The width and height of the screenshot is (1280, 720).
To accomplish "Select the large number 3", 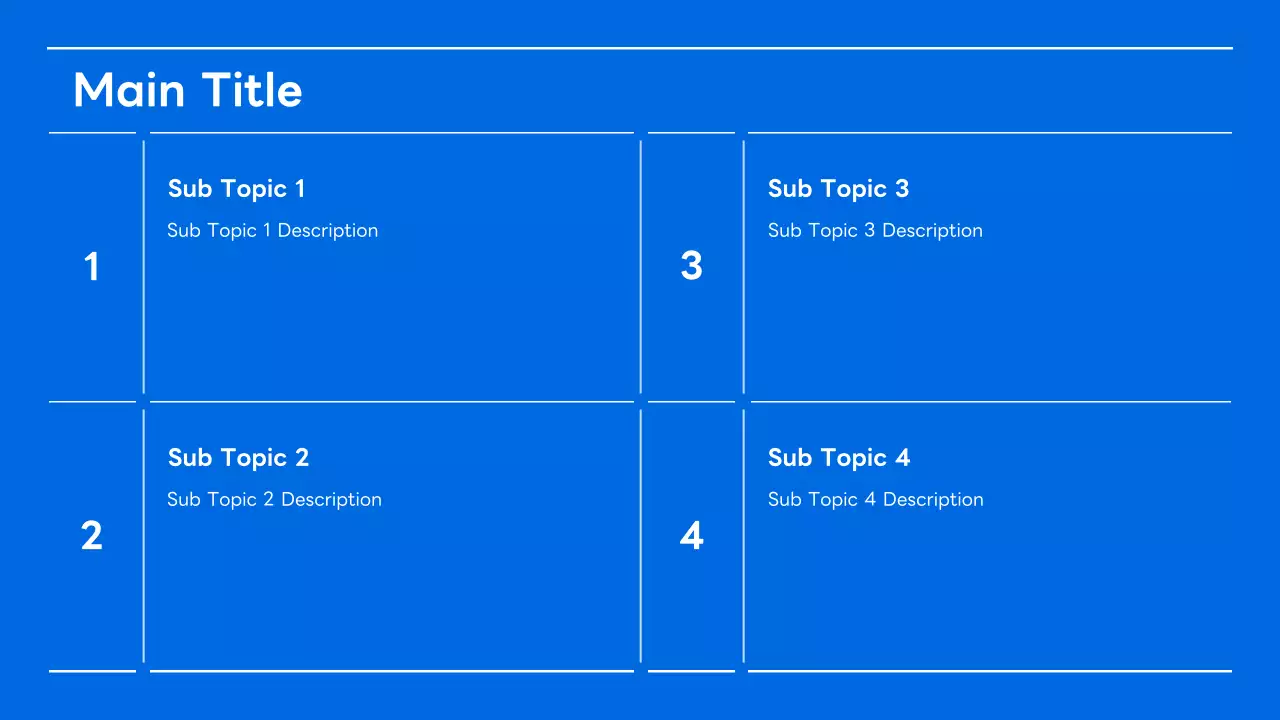I will coord(691,266).
